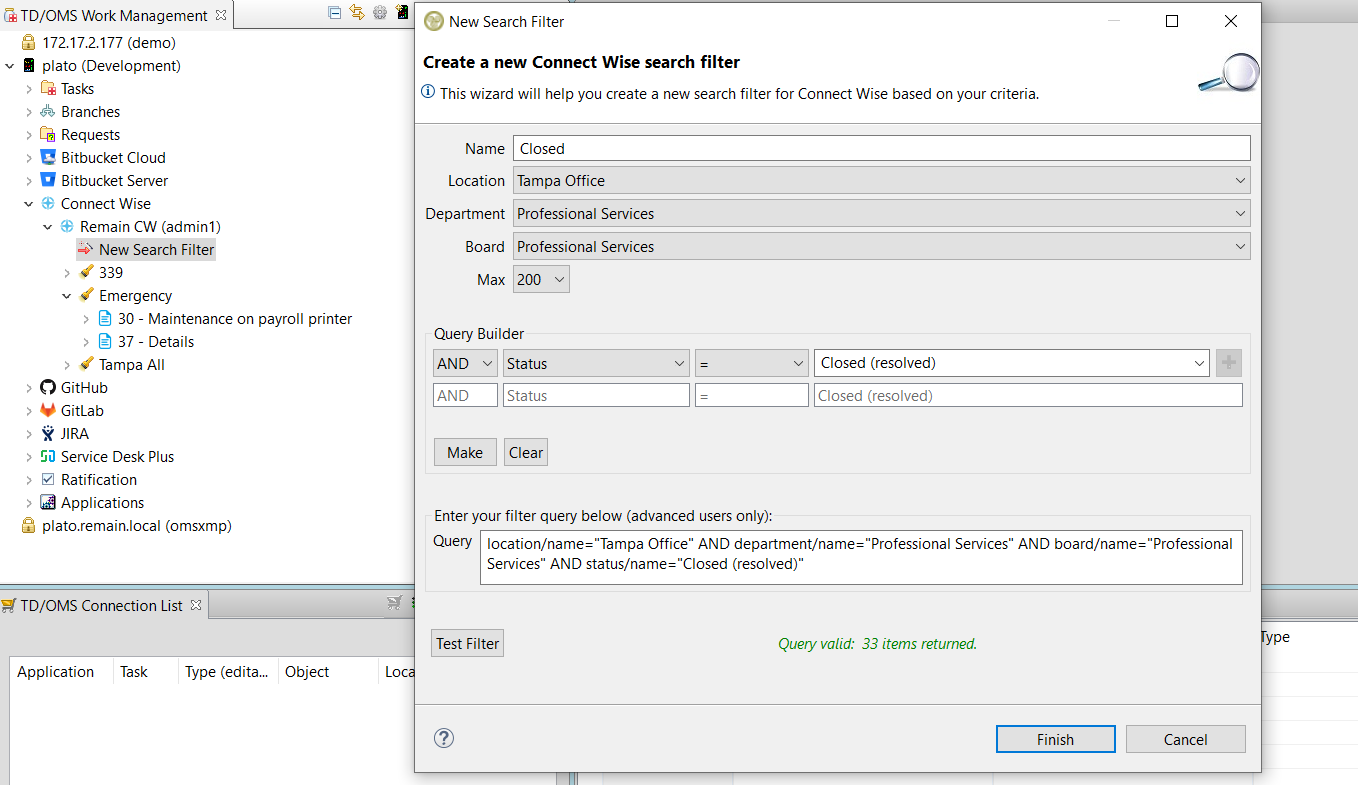Click the help question mark icon
Image resolution: width=1358 pixels, height=785 pixels.
[x=444, y=738]
